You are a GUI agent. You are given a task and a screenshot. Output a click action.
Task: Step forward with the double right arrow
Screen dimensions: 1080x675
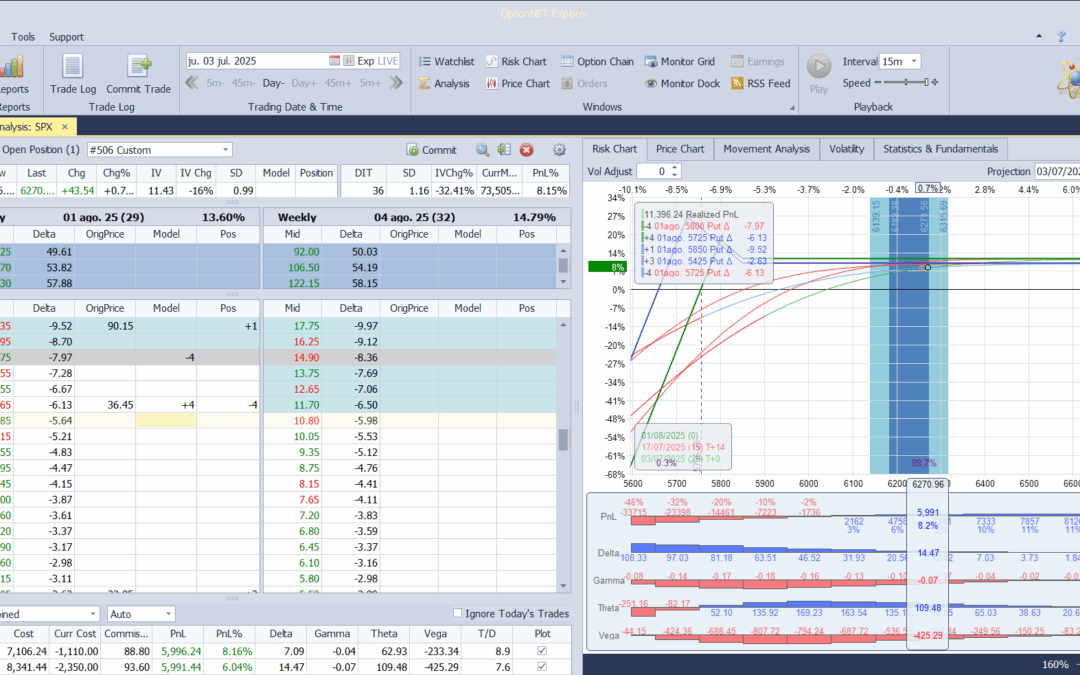(395, 83)
